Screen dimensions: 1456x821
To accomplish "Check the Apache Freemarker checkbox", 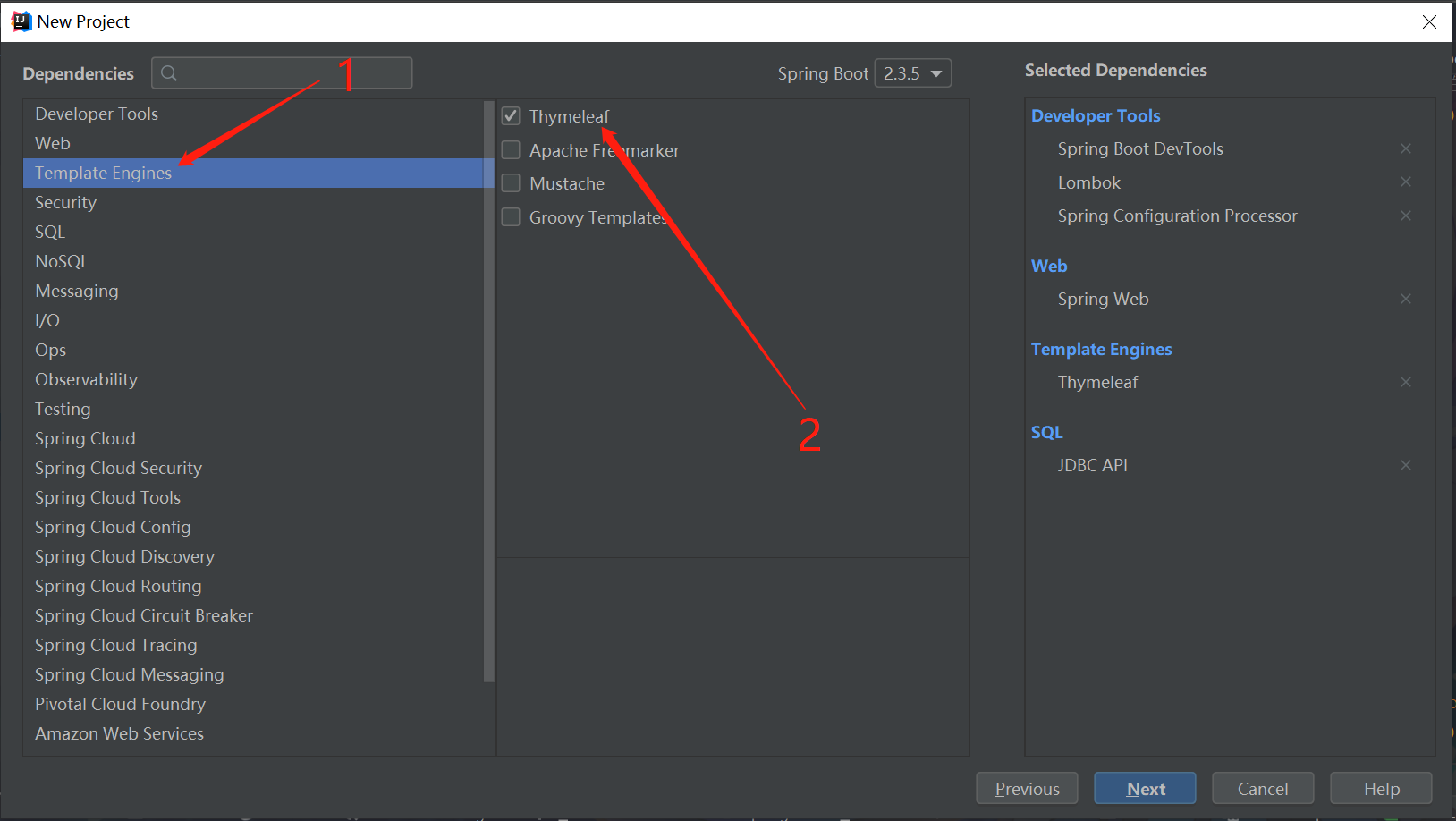I will click(x=511, y=149).
